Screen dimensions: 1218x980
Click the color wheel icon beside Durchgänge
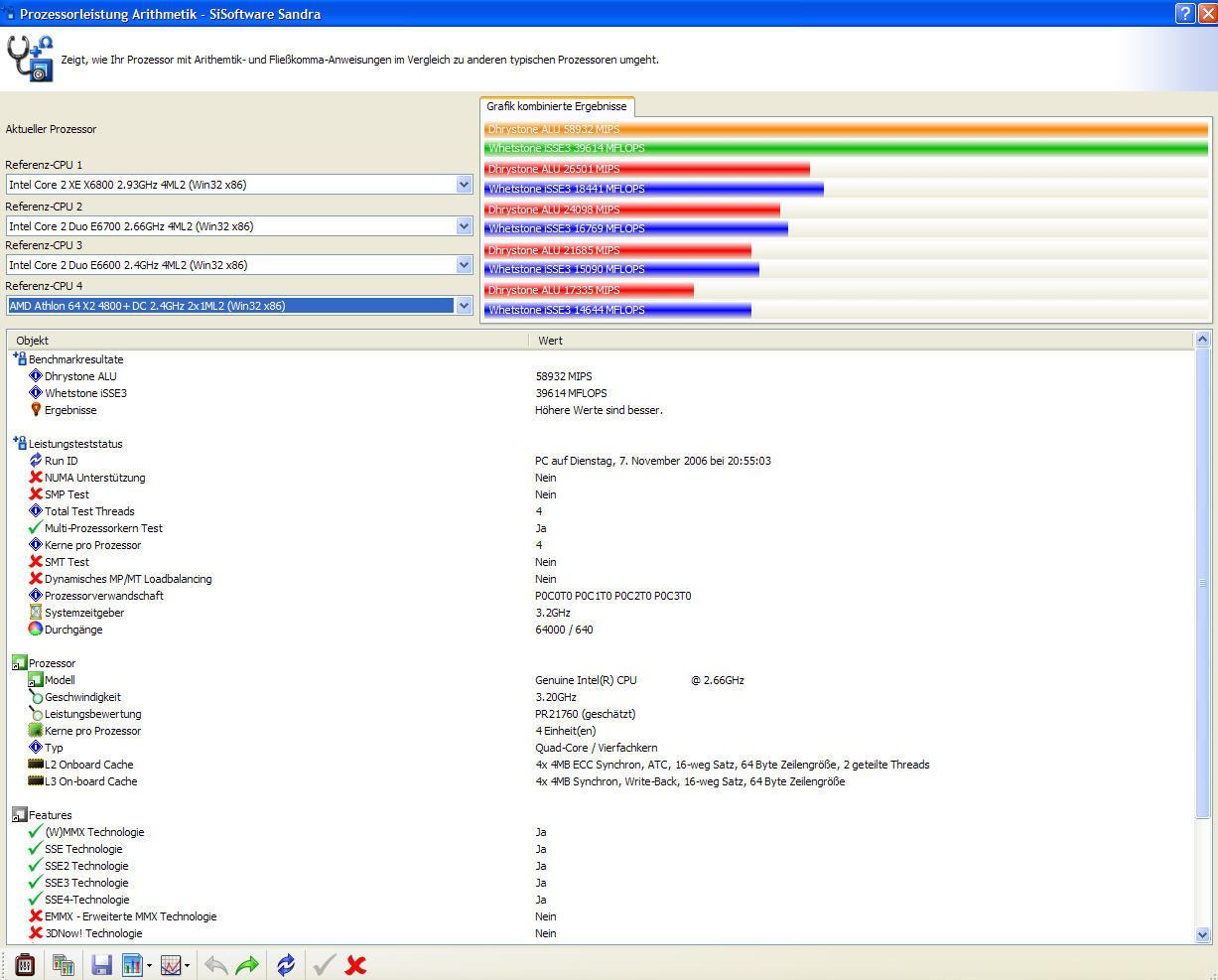[36, 630]
